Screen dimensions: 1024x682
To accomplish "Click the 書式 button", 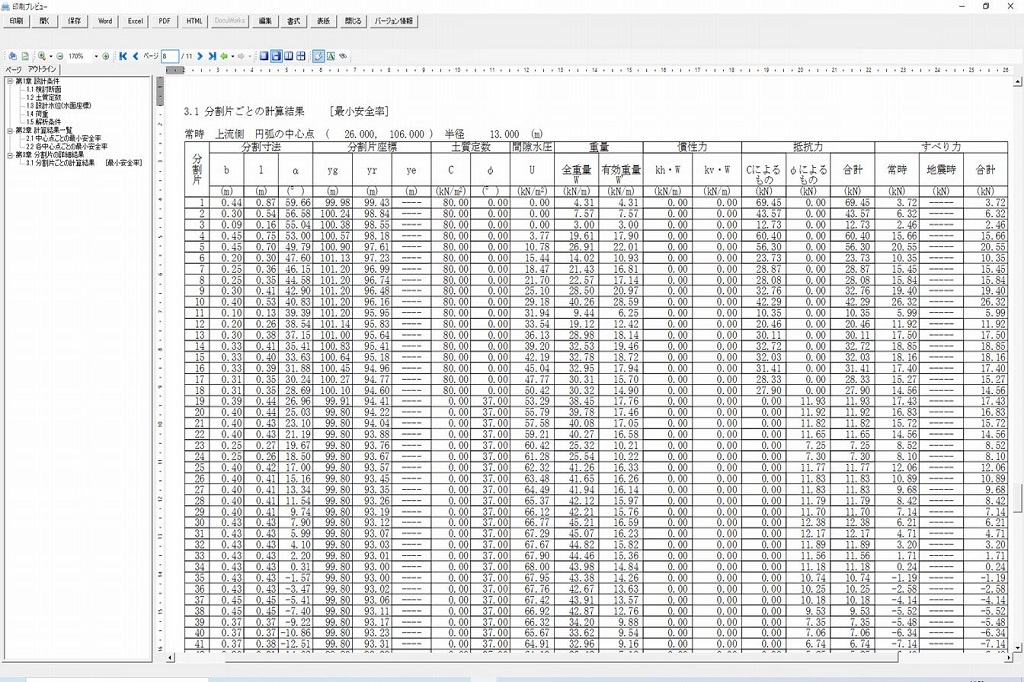I will [x=294, y=21].
